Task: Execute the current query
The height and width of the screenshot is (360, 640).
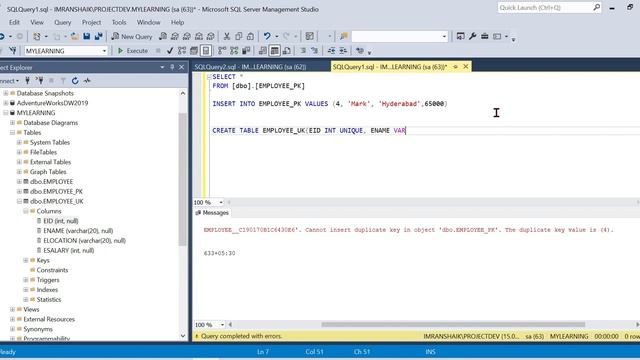Action: (x=133, y=51)
